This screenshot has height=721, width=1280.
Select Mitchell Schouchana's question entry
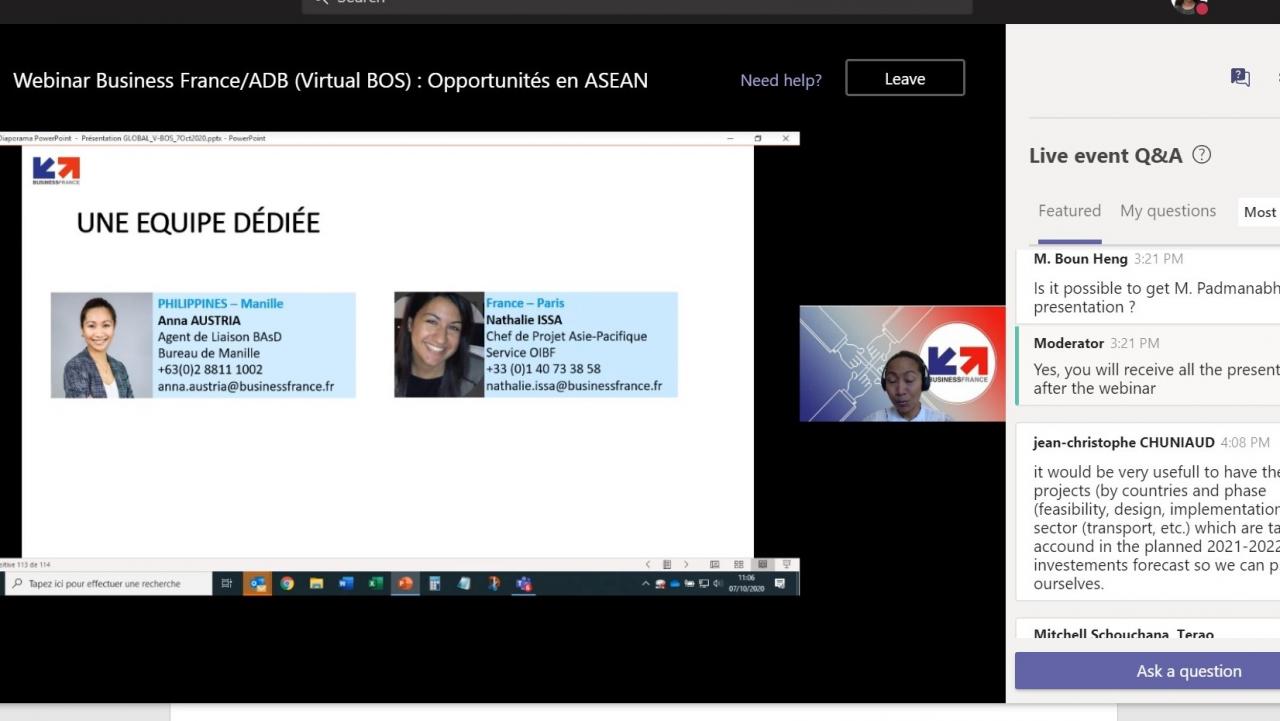pyautogui.click(x=1148, y=629)
